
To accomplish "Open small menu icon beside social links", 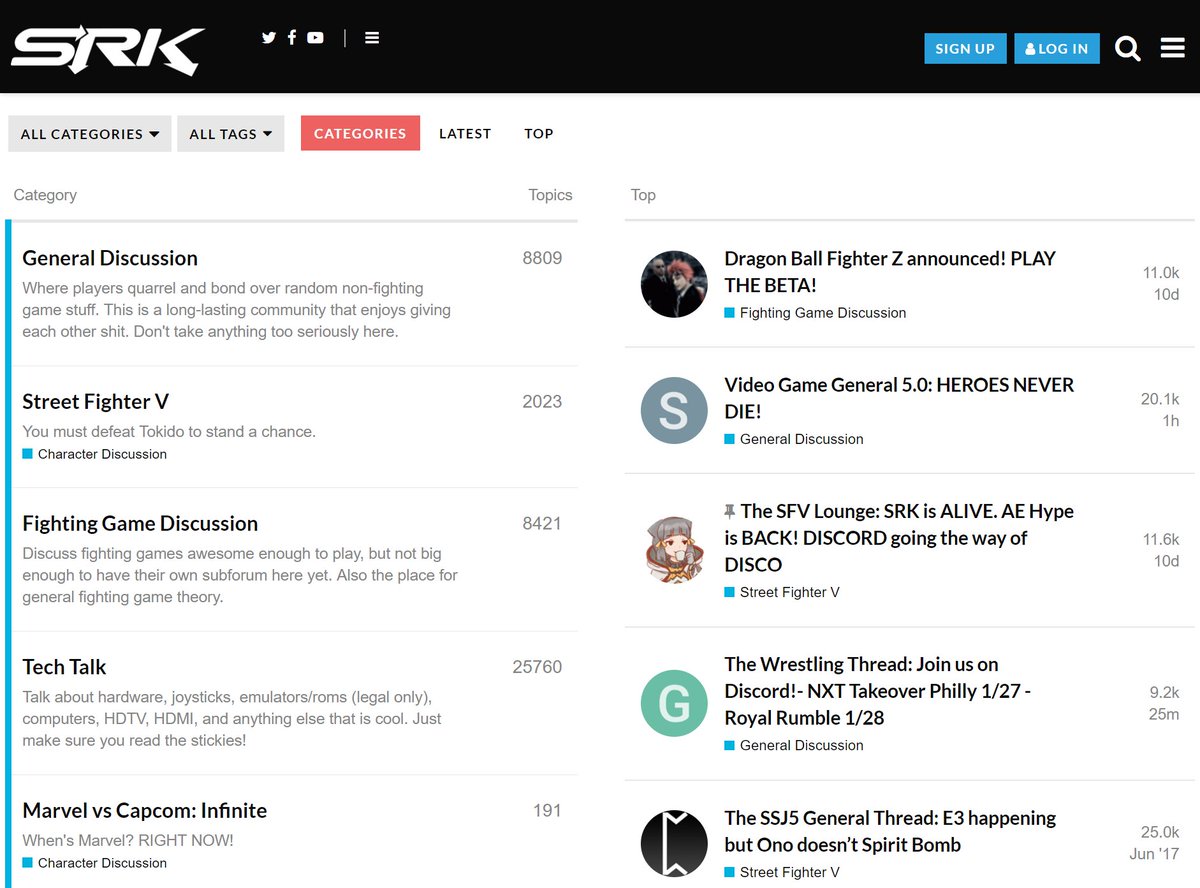I will click(372, 38).
